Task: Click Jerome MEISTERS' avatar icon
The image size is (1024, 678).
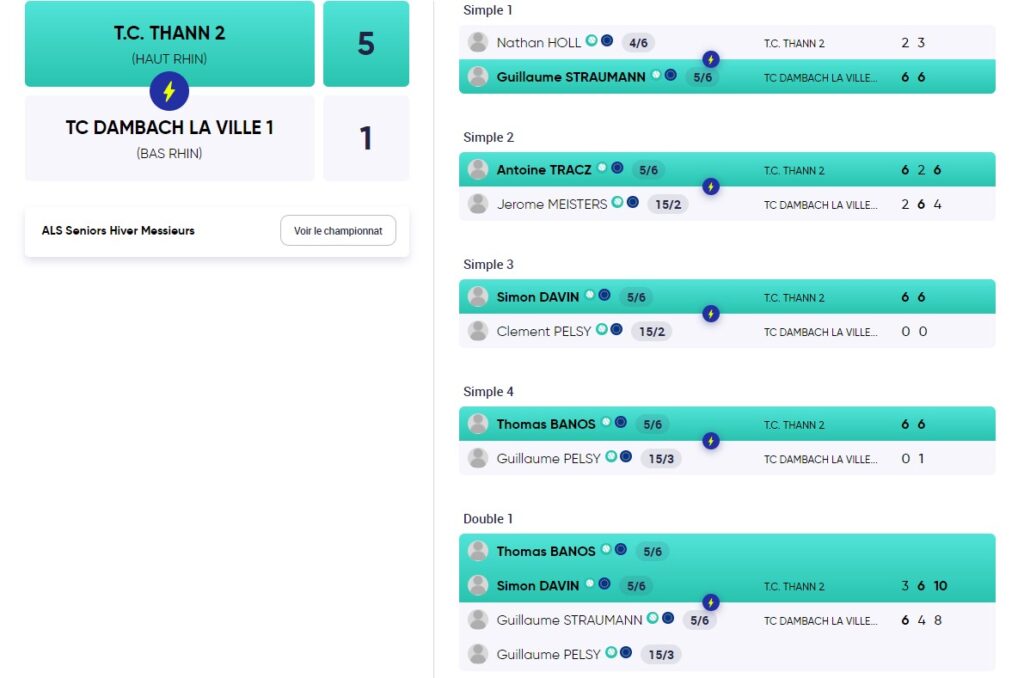Action: 478,204
